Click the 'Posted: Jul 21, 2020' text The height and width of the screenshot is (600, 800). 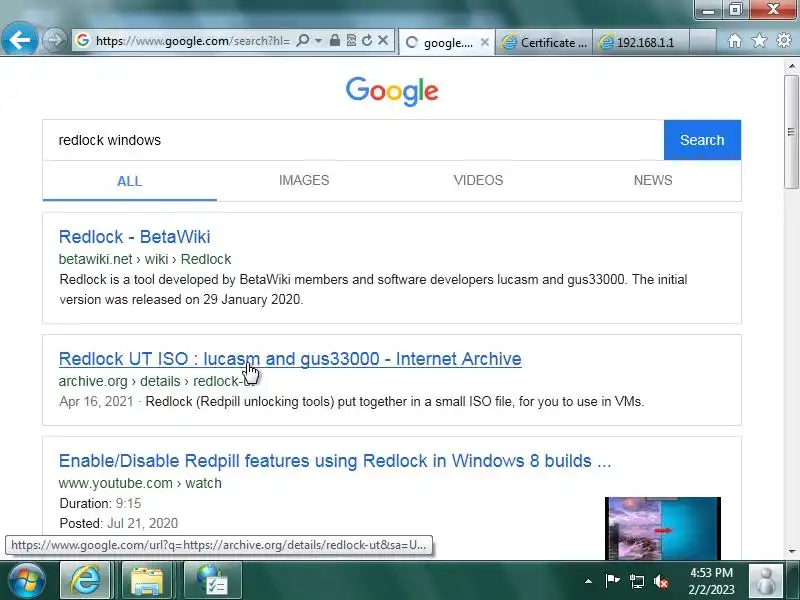[x=119, y=523]
